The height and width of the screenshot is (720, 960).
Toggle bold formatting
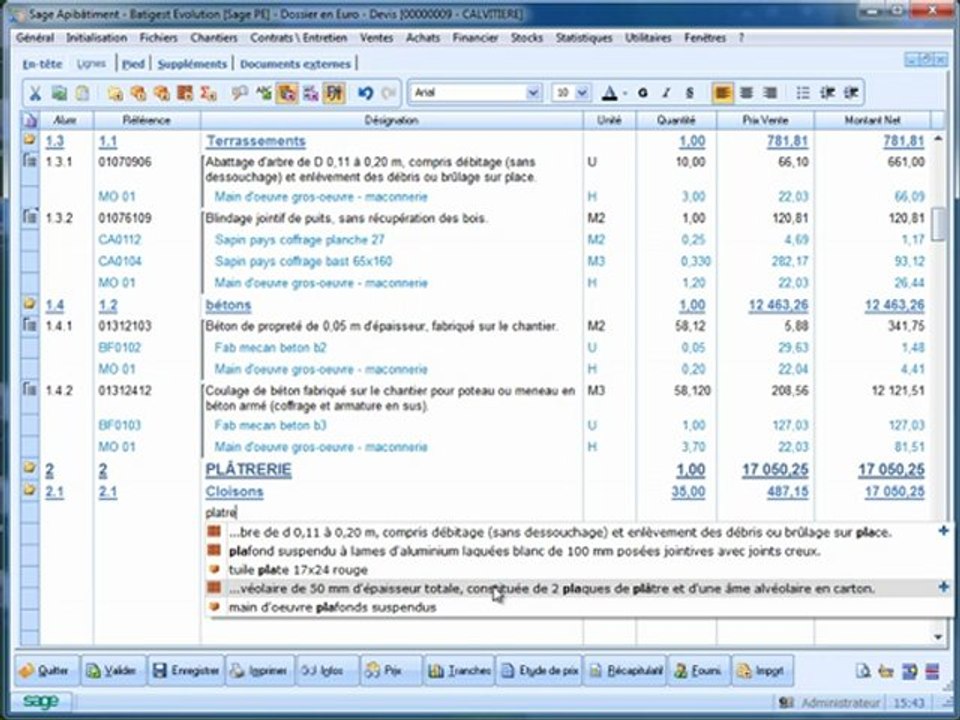643,93
